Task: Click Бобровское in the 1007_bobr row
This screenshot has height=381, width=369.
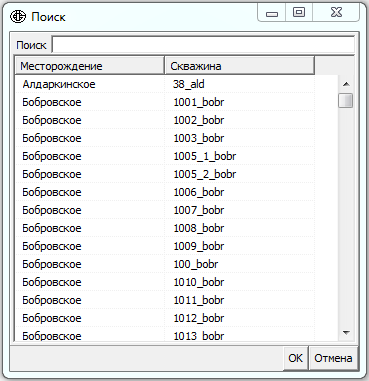Action: click(52, 210)
